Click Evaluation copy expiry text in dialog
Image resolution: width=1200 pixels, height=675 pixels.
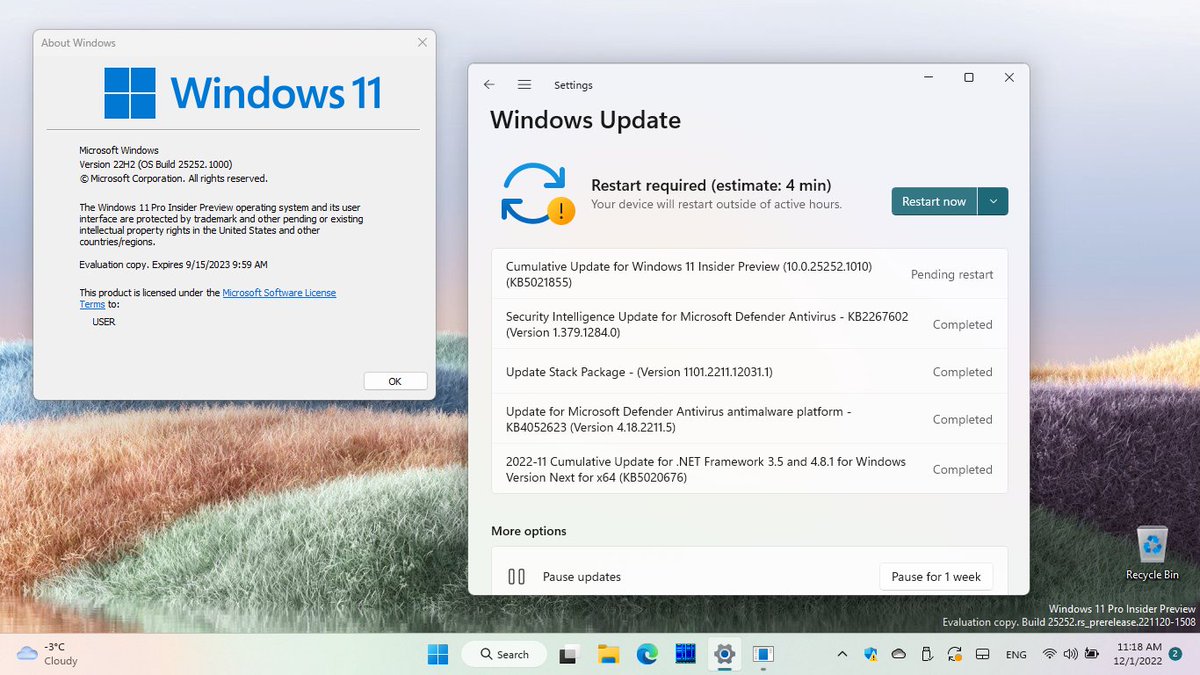pos(173,264)
